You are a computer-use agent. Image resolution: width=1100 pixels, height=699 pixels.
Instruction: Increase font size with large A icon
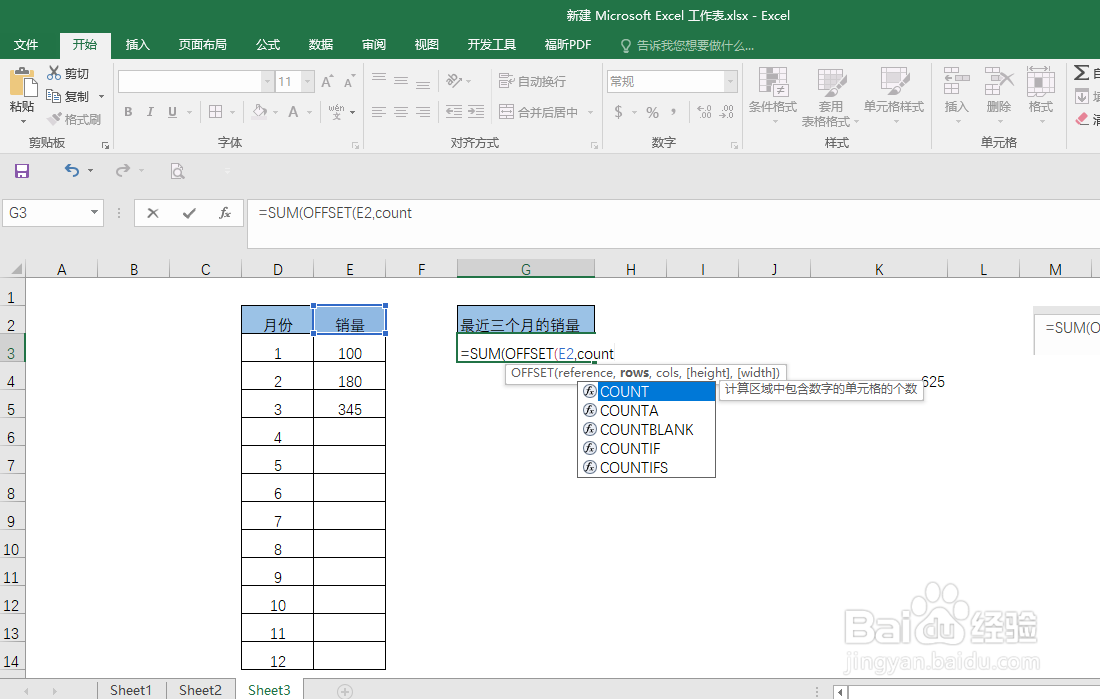click(x=327, y=81)
